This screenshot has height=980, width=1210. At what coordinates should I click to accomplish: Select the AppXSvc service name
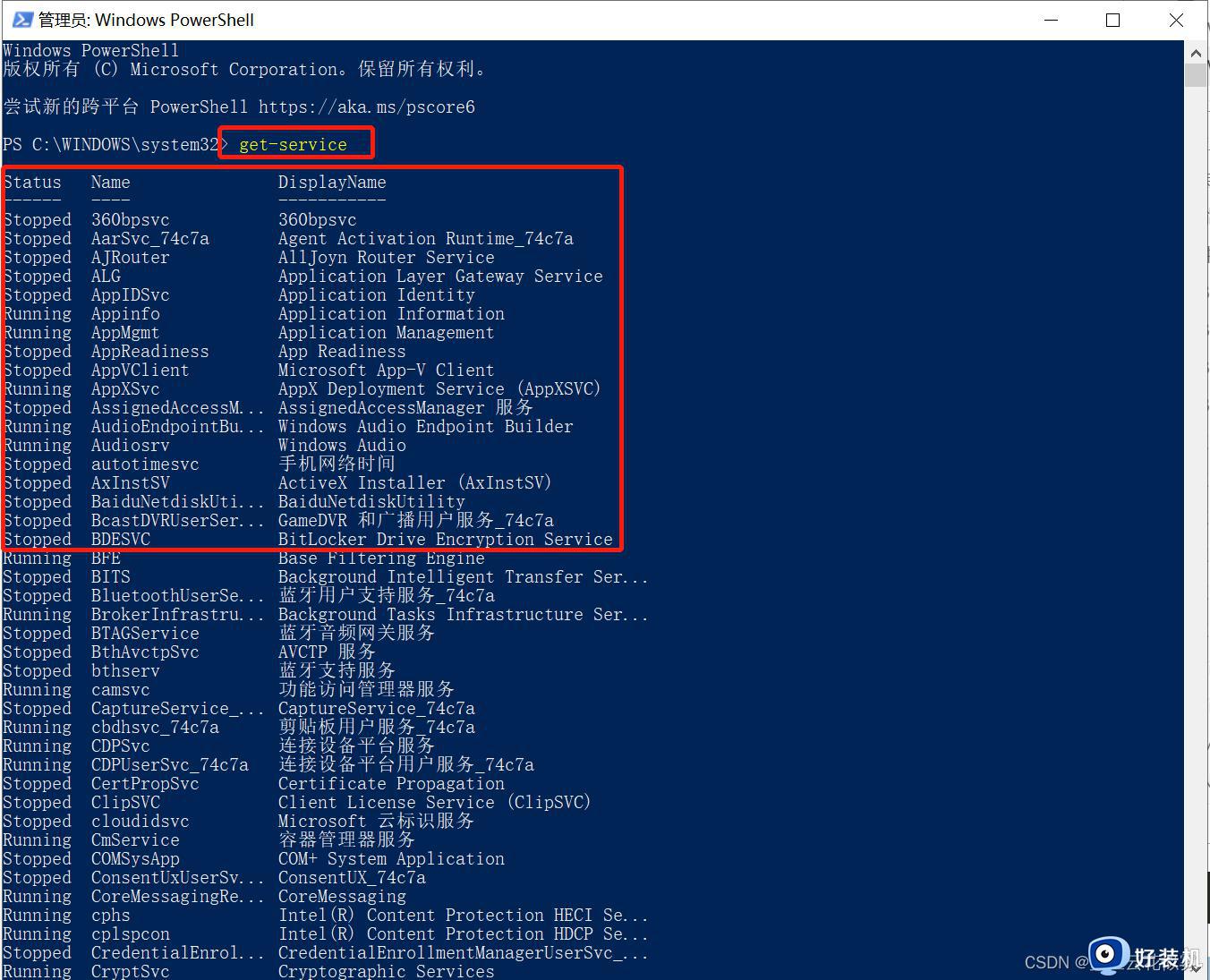(125, 389)
